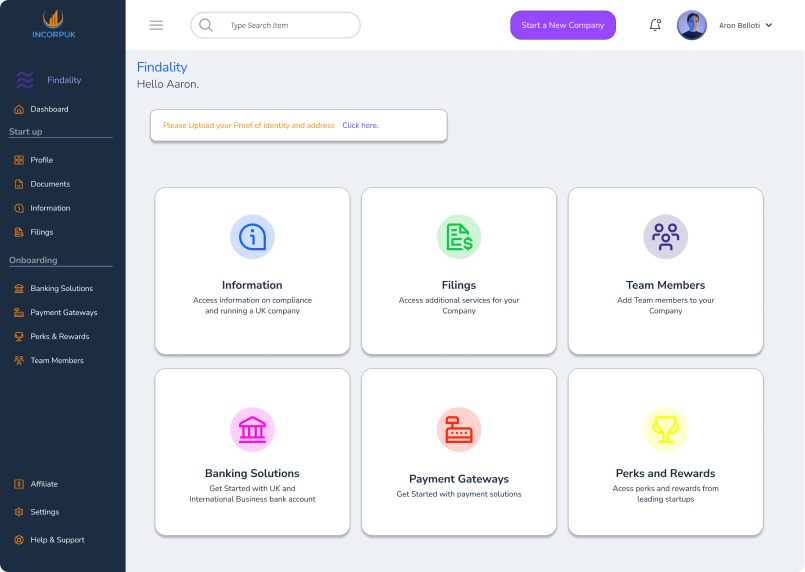Click the yellow Perks and Rewards trophy icon
The width and height of the screenshot is (805, 572).
665,429
